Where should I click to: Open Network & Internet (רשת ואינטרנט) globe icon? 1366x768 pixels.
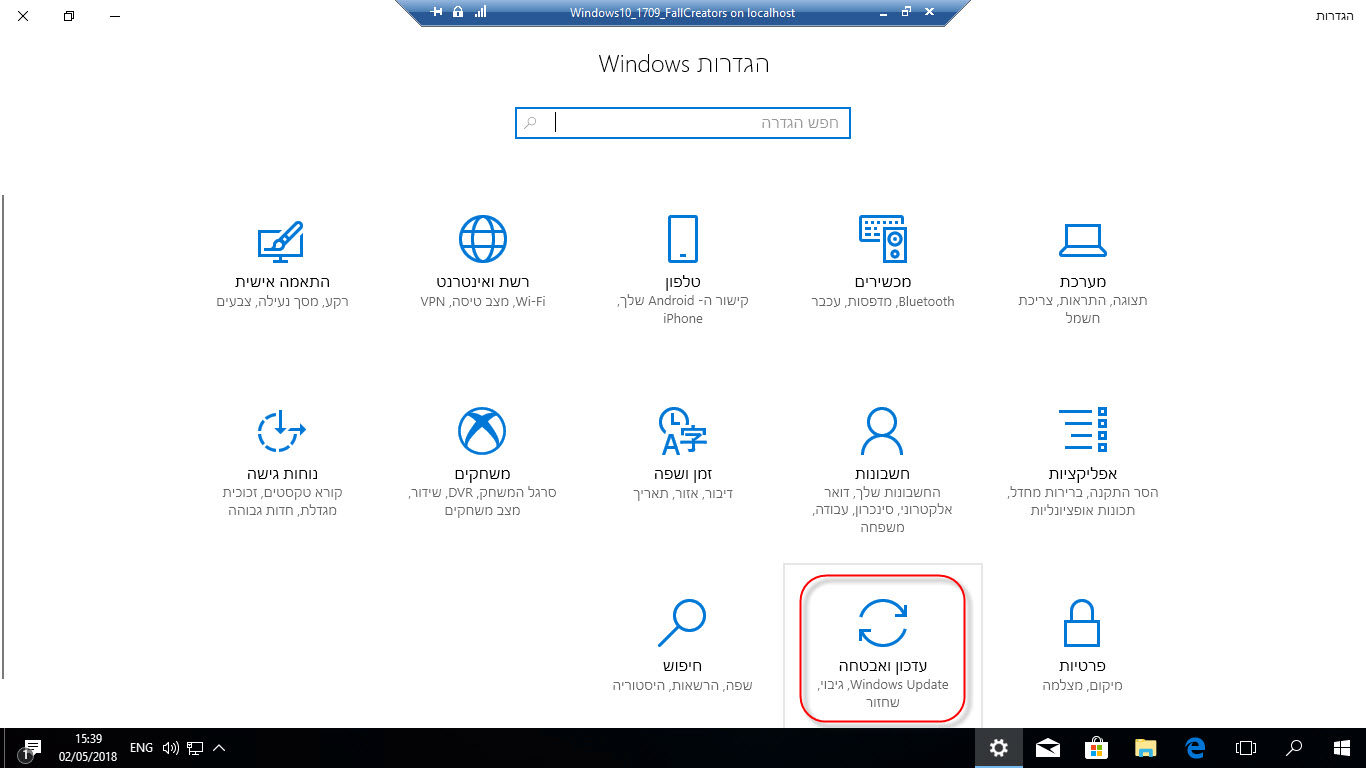pos(483,239)
